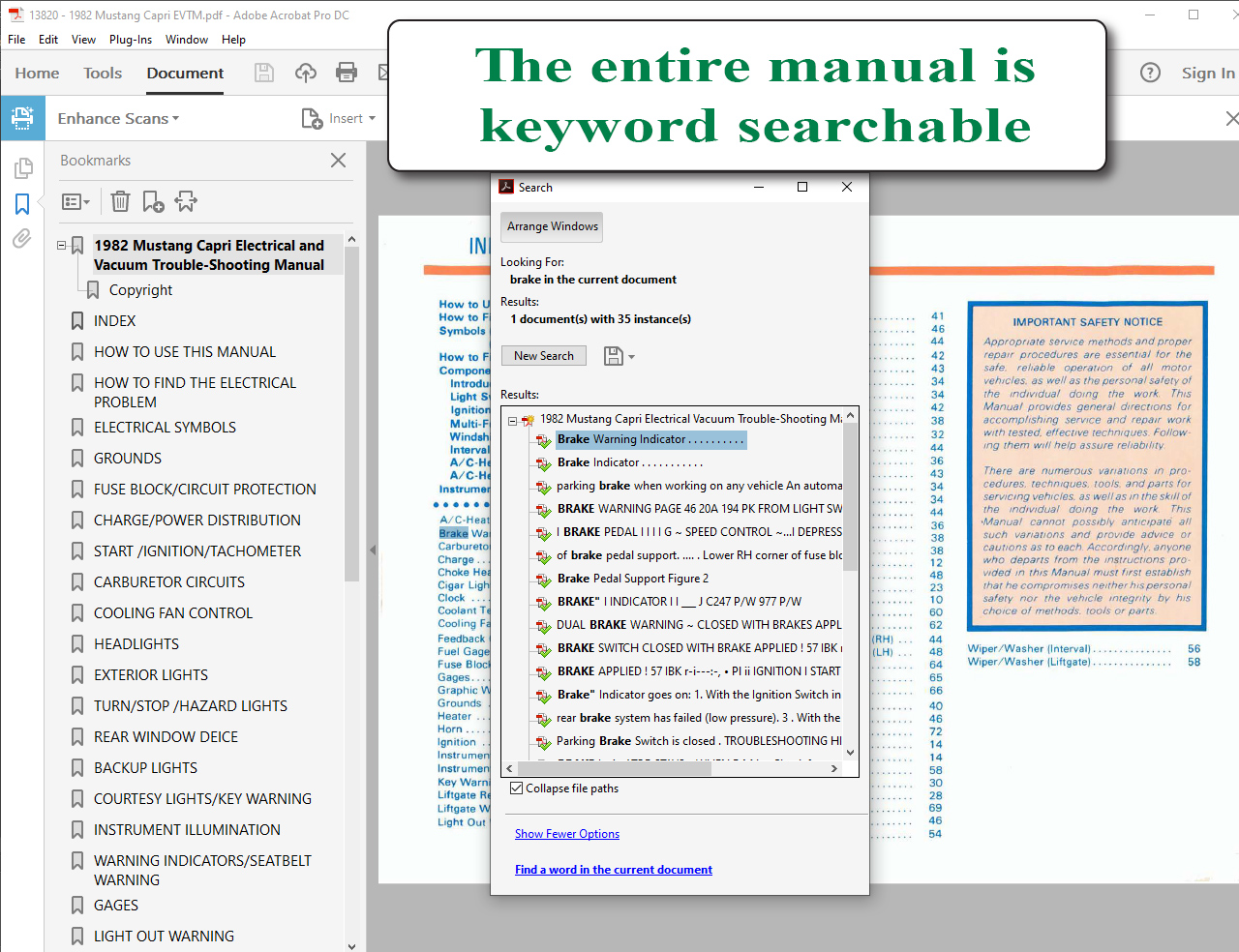Toggle Collapse file paths checkbox
Viewport: 1239px width, 952px height.
[x=517, y=788]
